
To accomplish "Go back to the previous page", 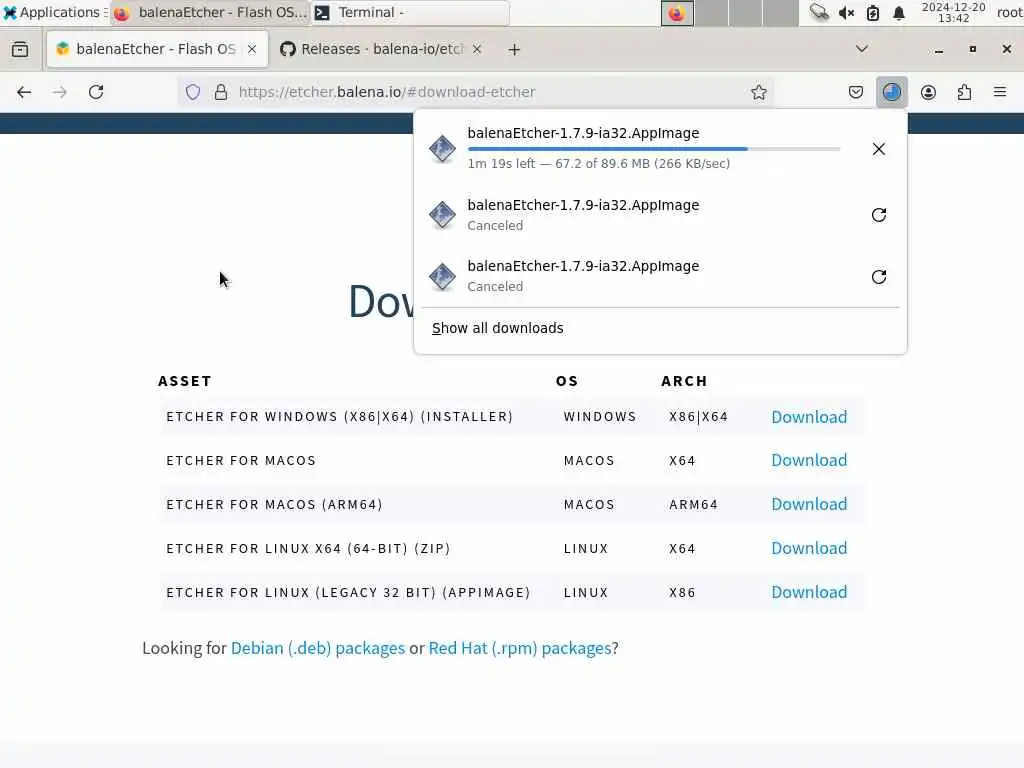I will 24,92.
